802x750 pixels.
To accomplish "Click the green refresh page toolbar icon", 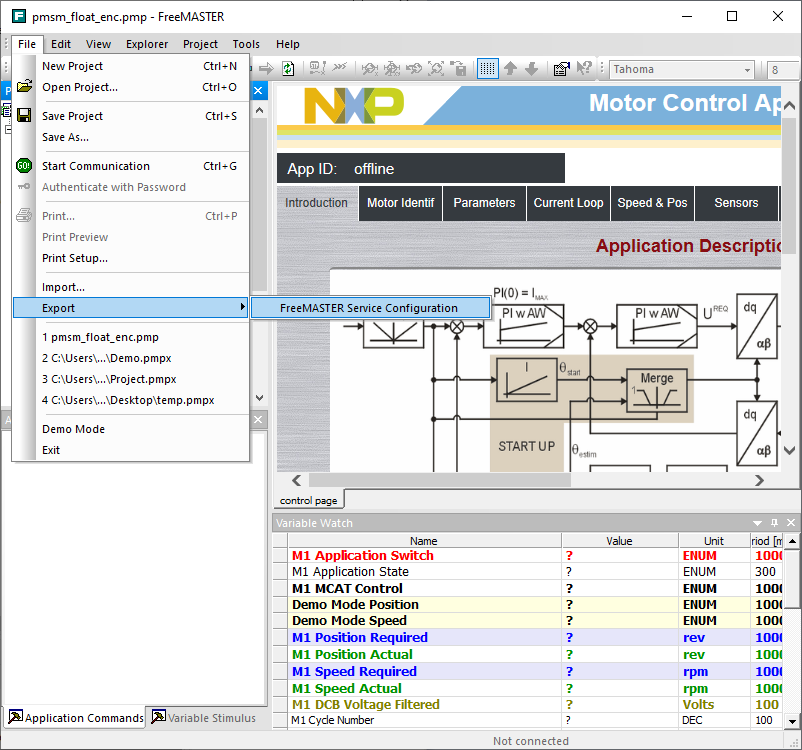I will coord(288,69).
